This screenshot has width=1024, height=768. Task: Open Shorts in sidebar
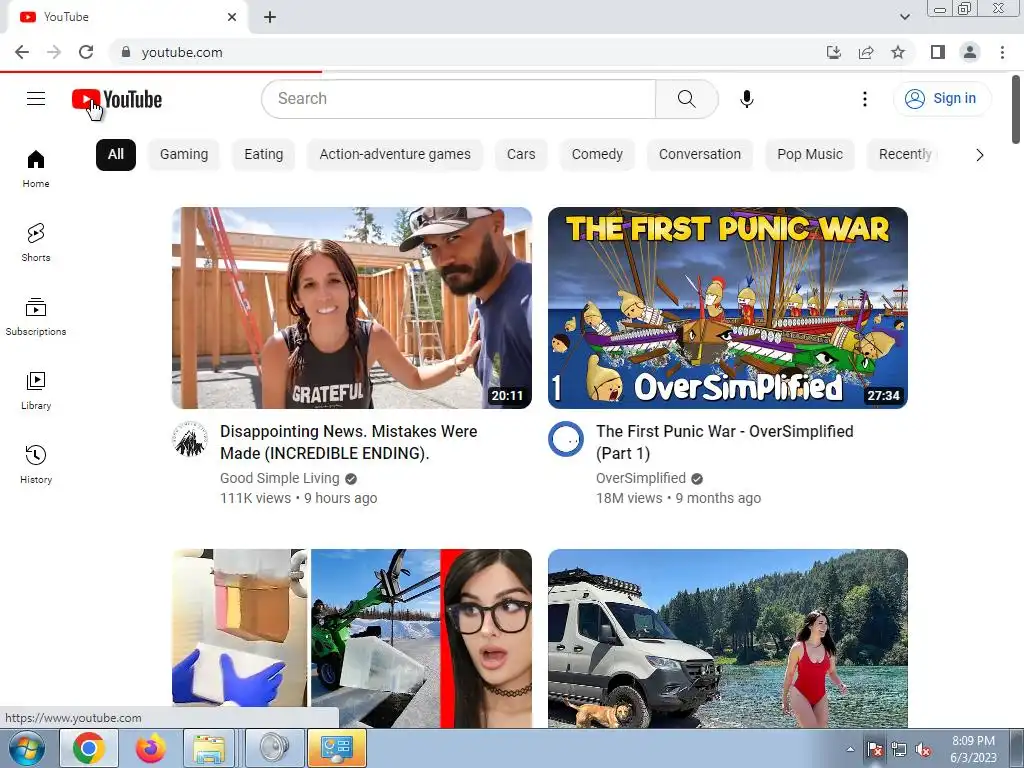tap(36, 242)
